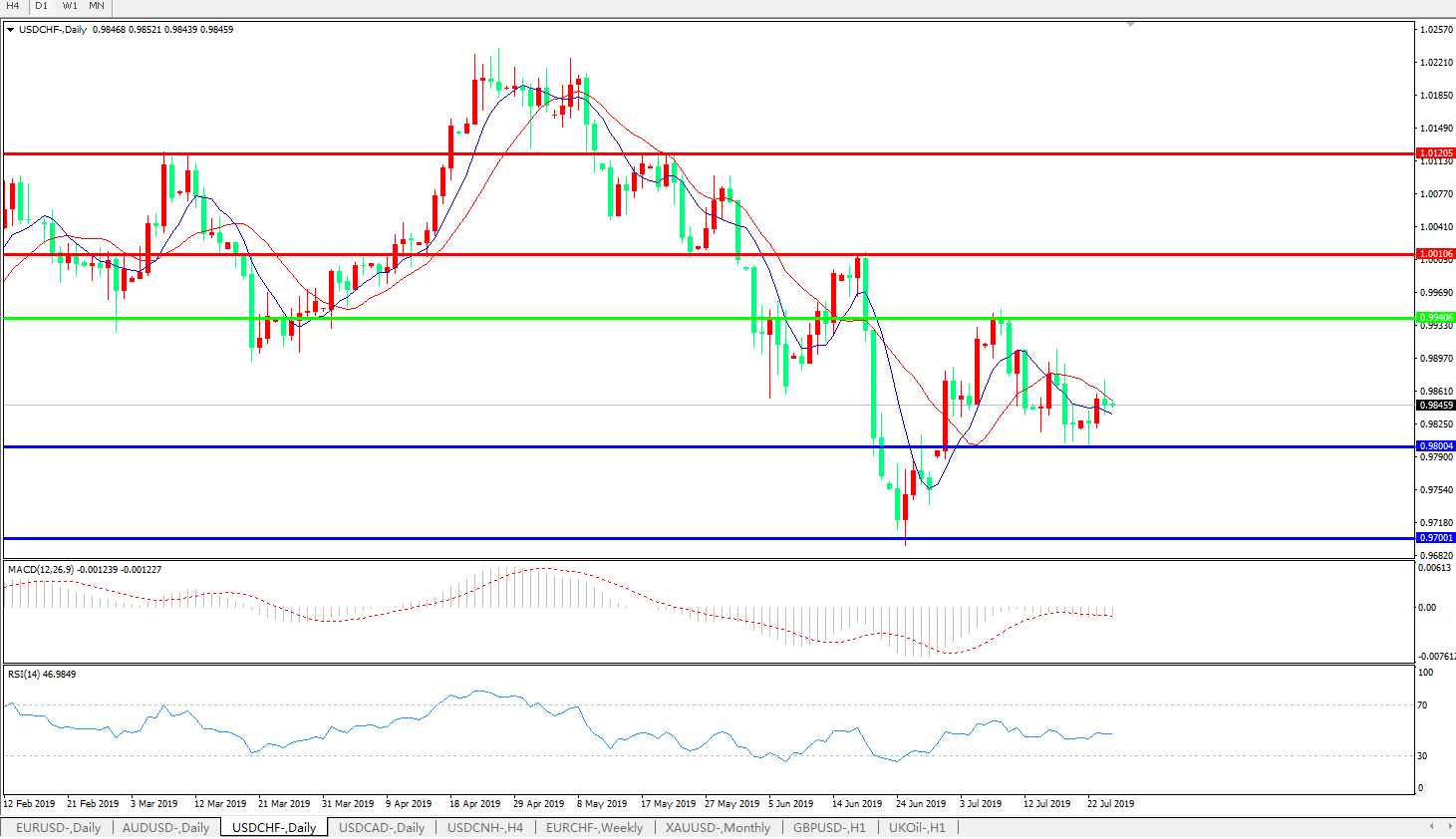Switch to the XAUUSD-,Monthly chart tab

(718, 827)
